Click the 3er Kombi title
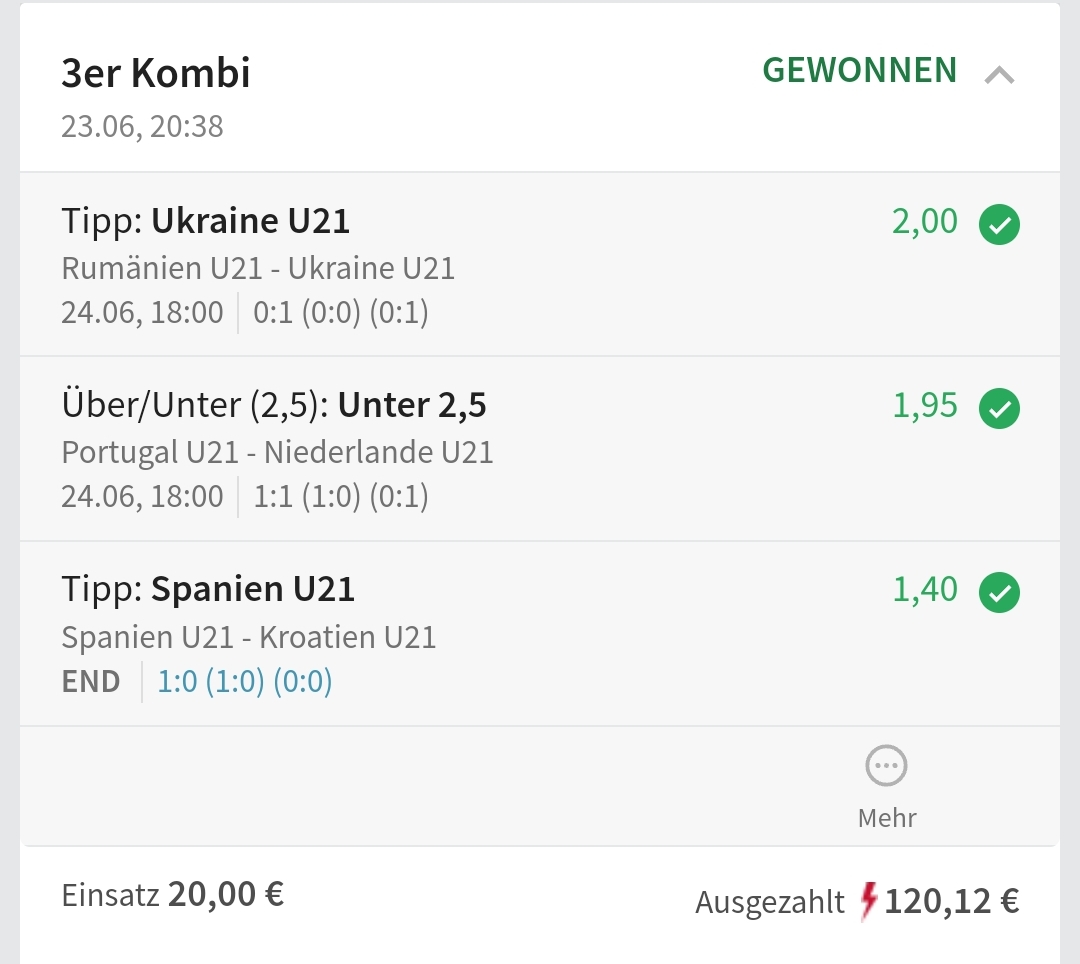 tap(155, 74)
